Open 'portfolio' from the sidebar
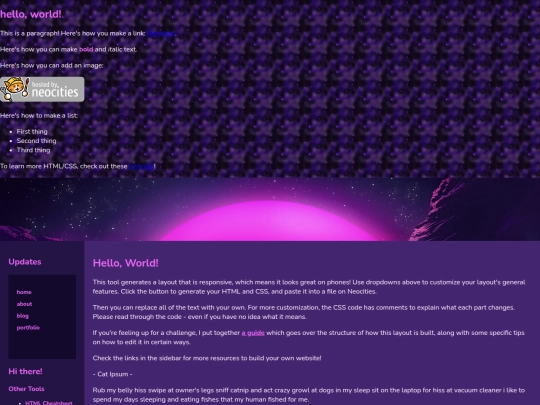 coord(28,328)
